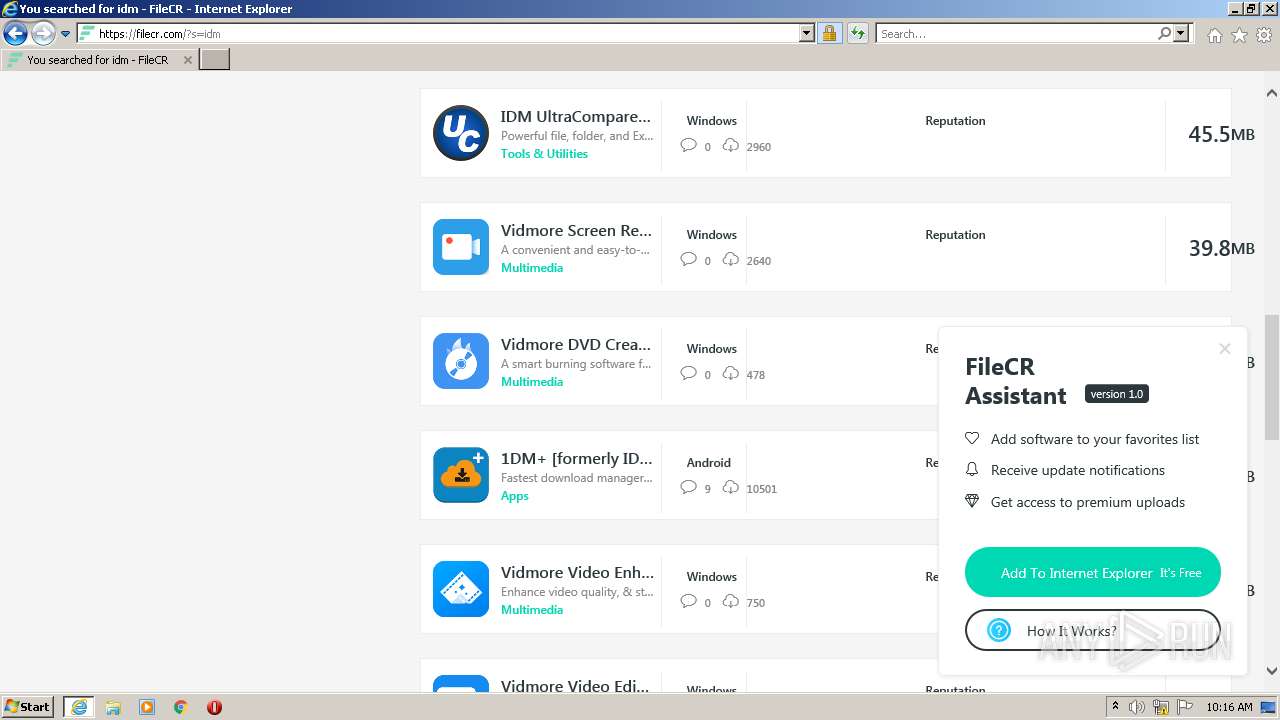
Task: Open the Multimedia category under Vidmore Screen Recorder
Action: tap(532, 267)
